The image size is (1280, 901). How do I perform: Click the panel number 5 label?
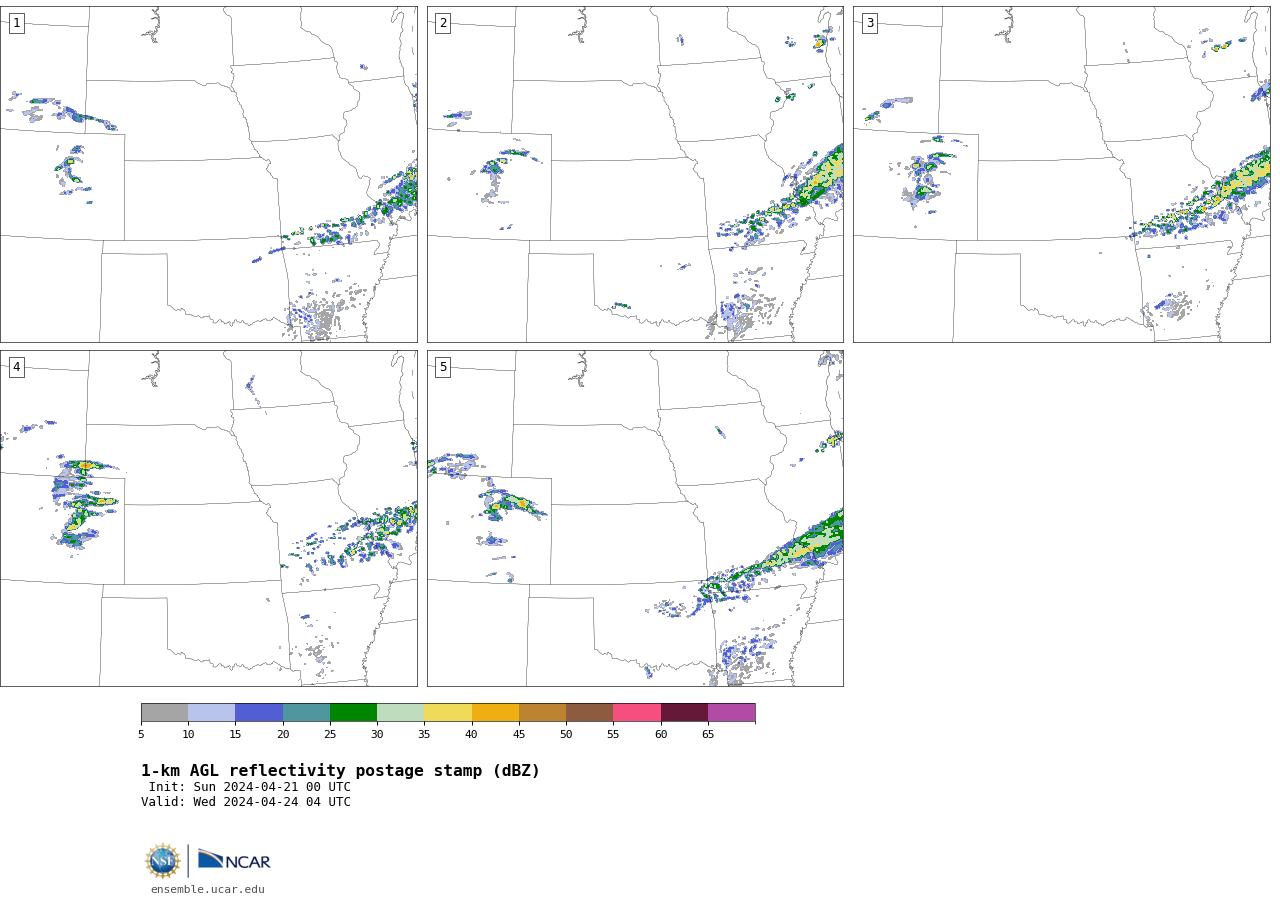[443, 367]
